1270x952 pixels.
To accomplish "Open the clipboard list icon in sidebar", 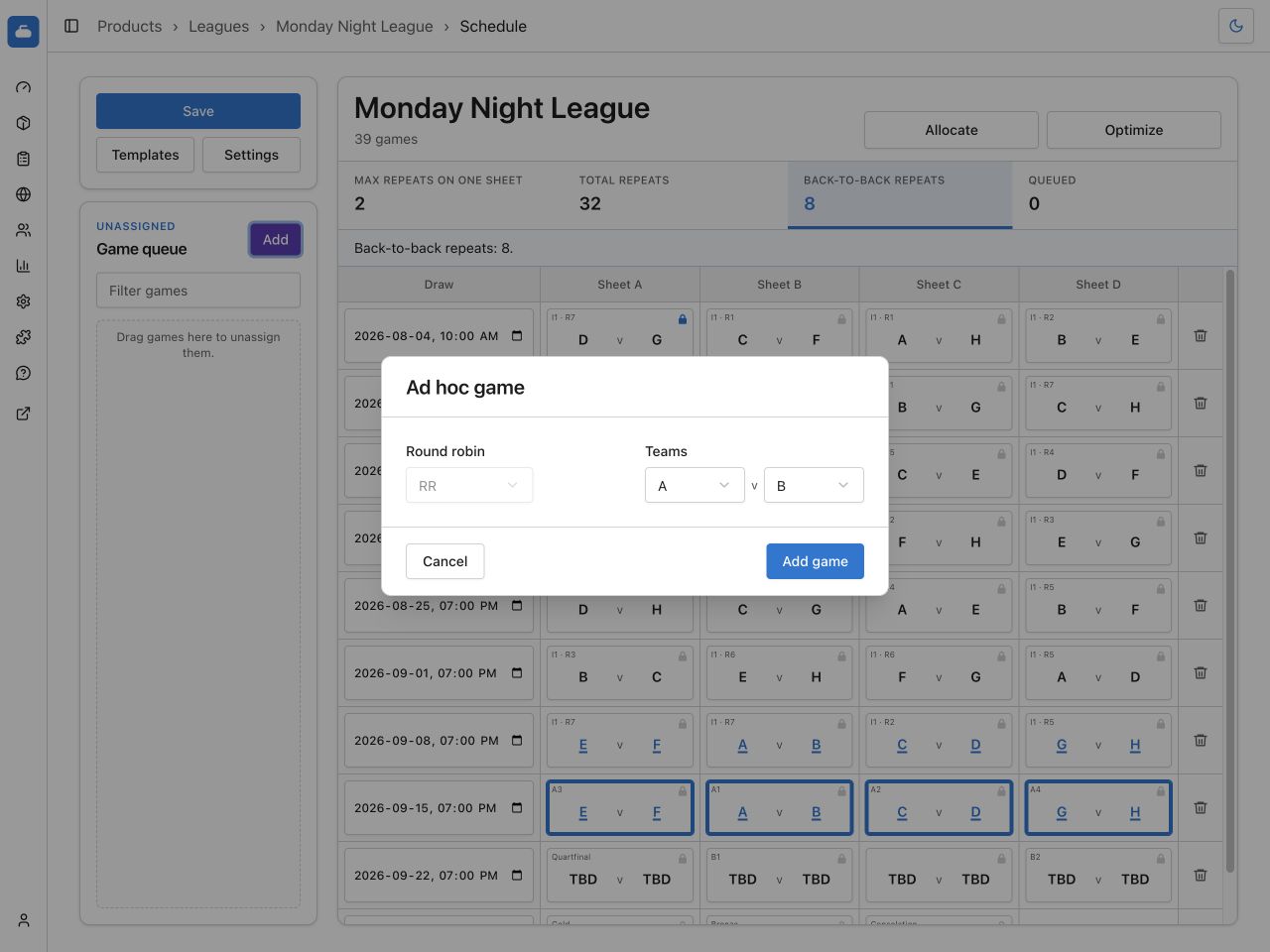I will 24,159.
